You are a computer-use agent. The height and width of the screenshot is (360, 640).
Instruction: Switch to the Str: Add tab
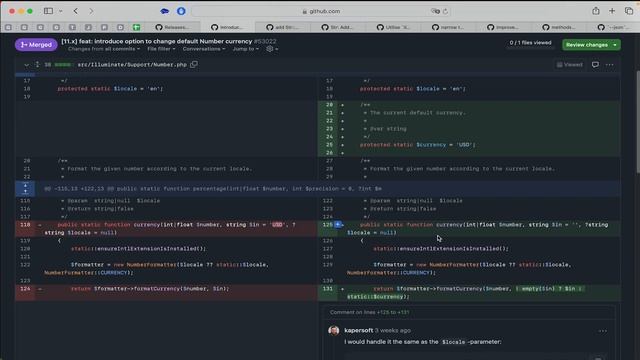(337, 27)
